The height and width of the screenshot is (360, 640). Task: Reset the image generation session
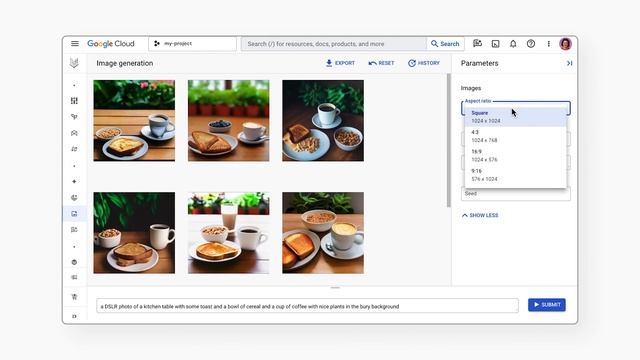click(381, 63)
